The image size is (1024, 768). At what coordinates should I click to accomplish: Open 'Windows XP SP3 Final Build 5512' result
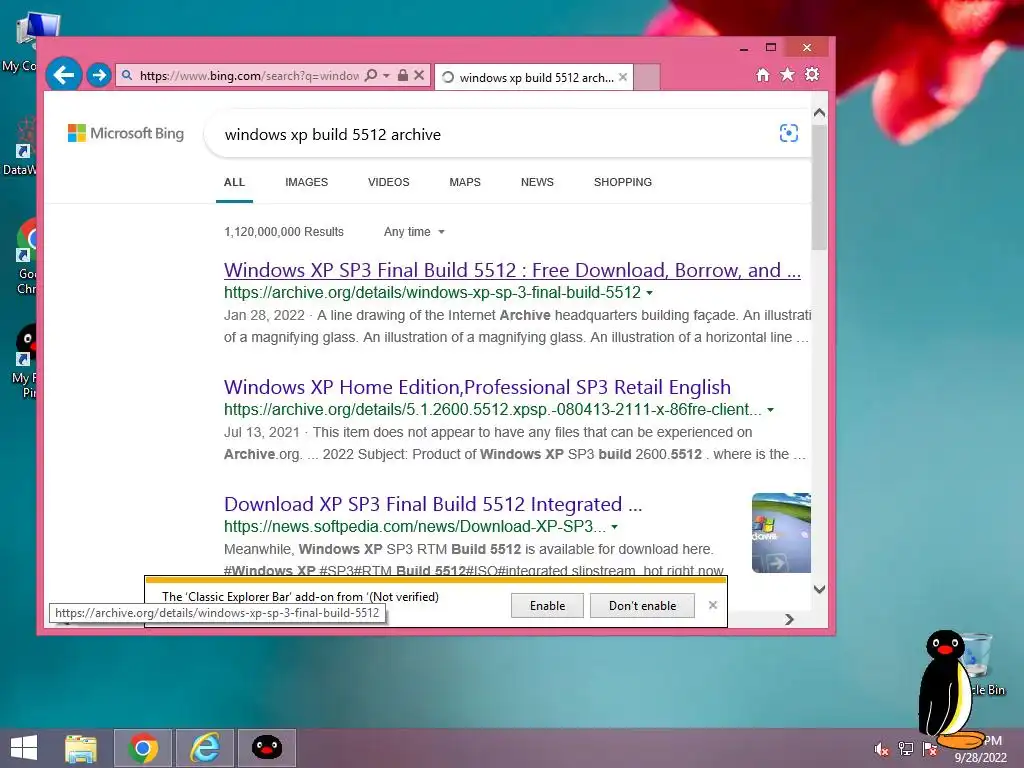[512, 270]
